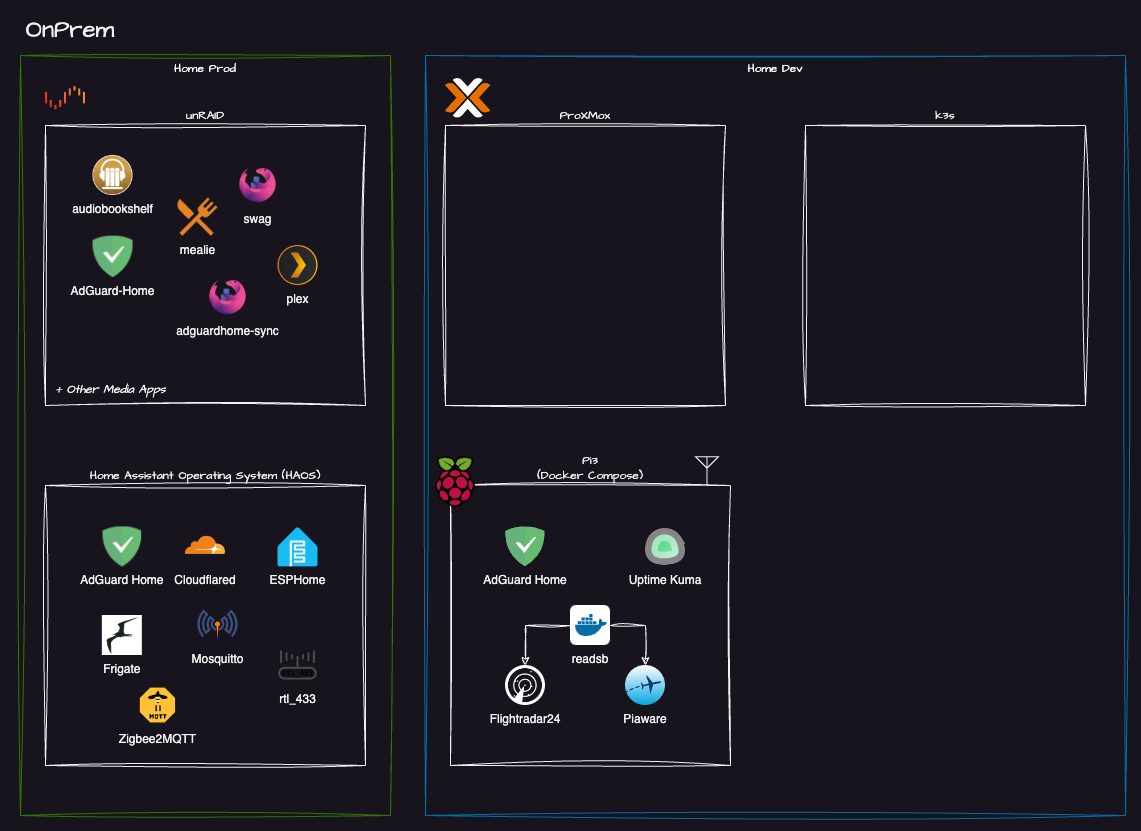Select the 'audiobookshelf' label

[112, 209]
